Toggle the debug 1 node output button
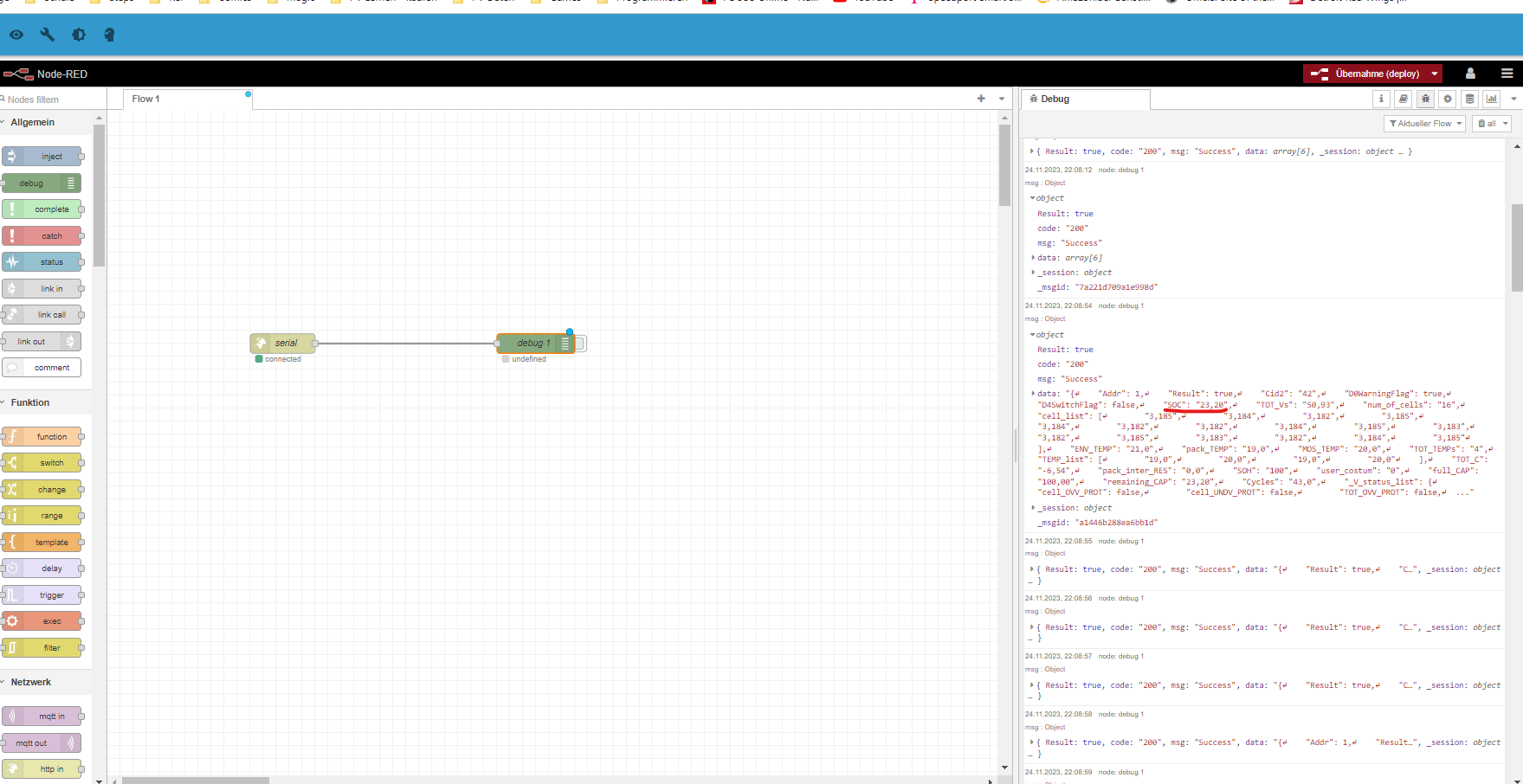Viewport: 1523px width, 784px height. 580,344
